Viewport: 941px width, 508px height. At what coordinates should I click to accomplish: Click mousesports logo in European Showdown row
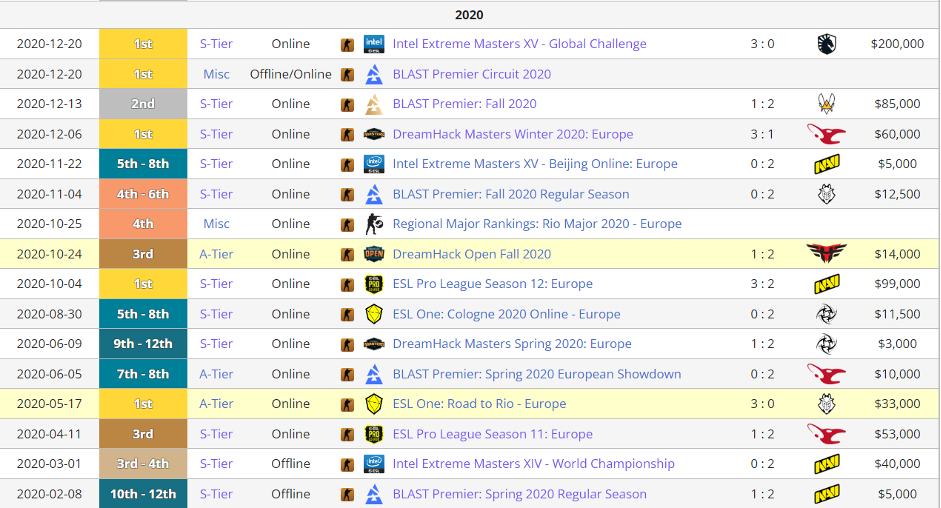click(826, 374)
